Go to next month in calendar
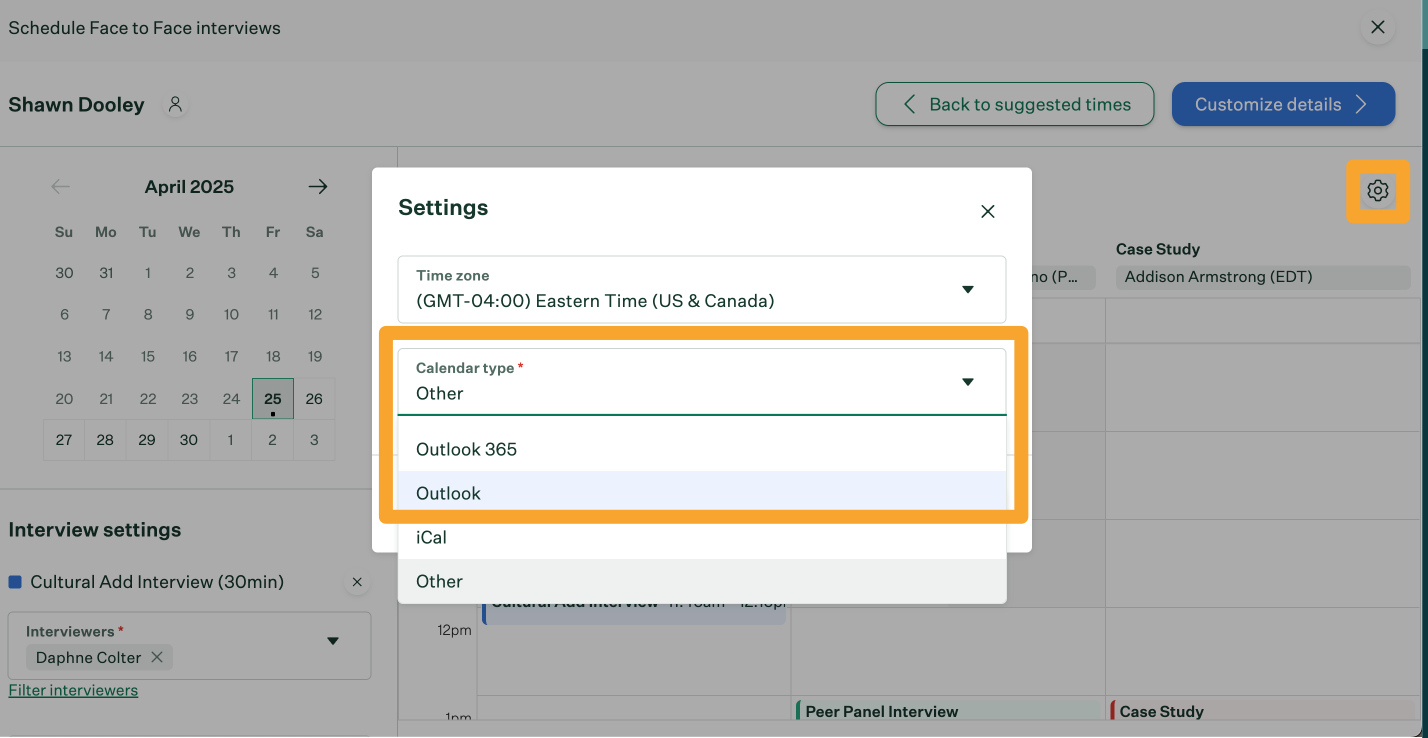The height and width of the screenshot is (738, 1428). (x=317, y=187)
